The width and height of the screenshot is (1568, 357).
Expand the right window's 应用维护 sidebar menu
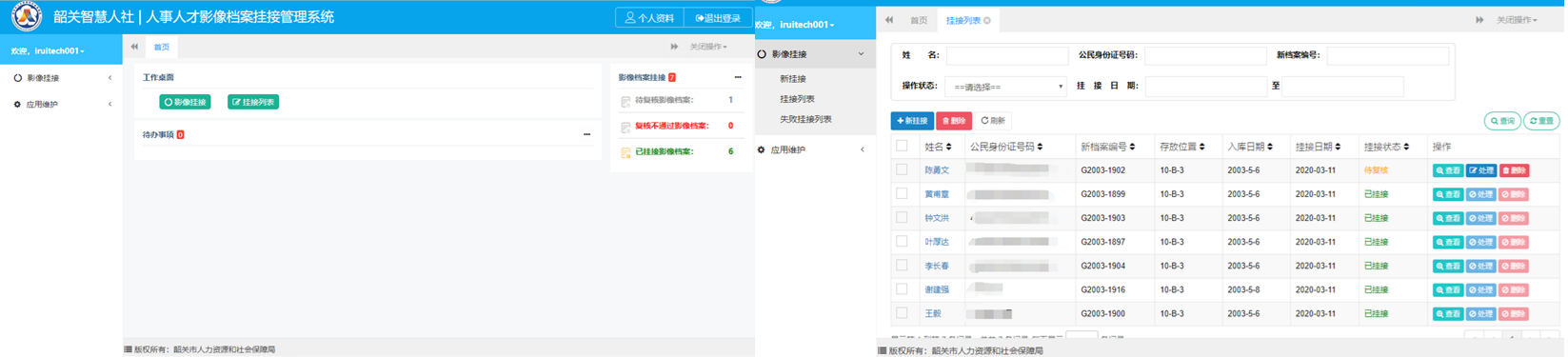tap(815, 149)
